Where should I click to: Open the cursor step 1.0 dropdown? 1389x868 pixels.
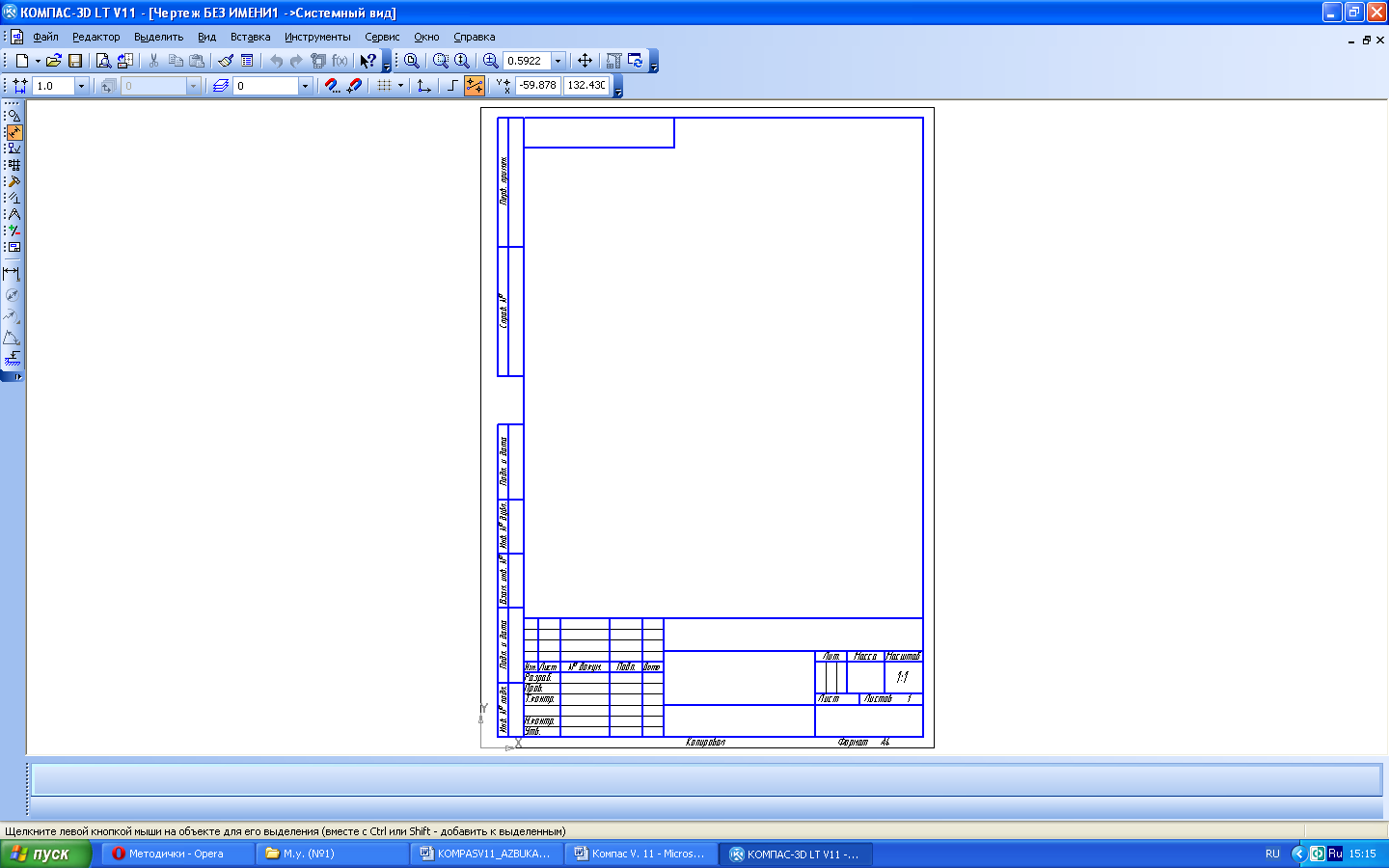click(81, 86)
